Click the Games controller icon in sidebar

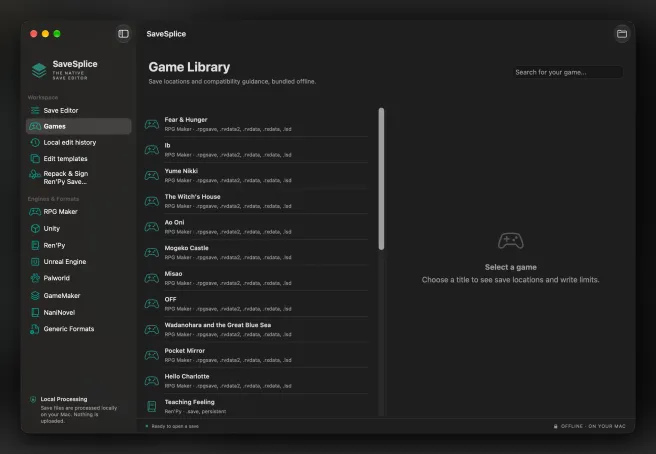[35, 126]
